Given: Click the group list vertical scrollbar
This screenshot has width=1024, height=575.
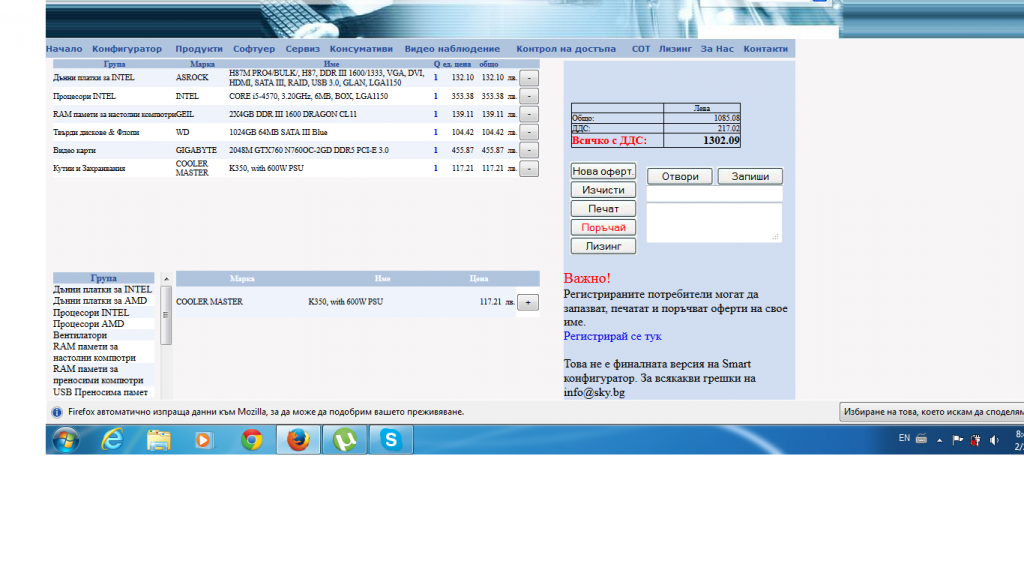Looking at the screenshot, I should (166, 330).
